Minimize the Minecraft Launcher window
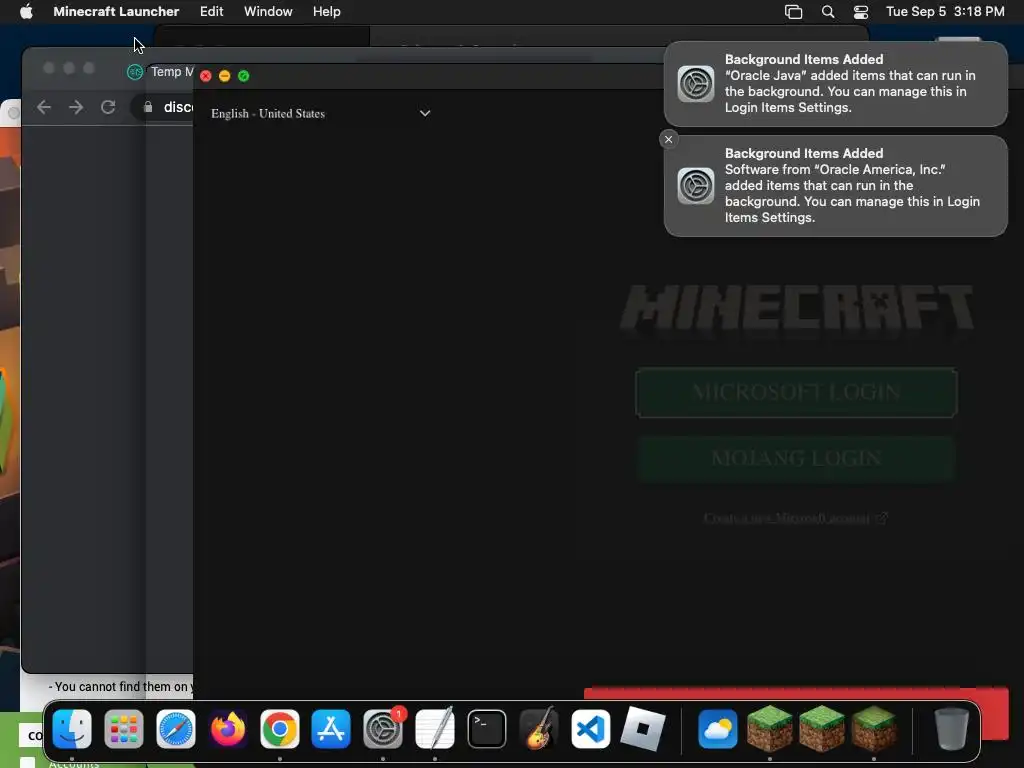 225,76
